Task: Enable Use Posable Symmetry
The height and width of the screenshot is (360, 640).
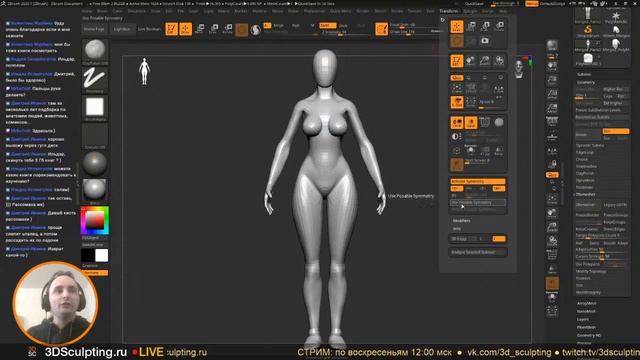Action: 478,202
